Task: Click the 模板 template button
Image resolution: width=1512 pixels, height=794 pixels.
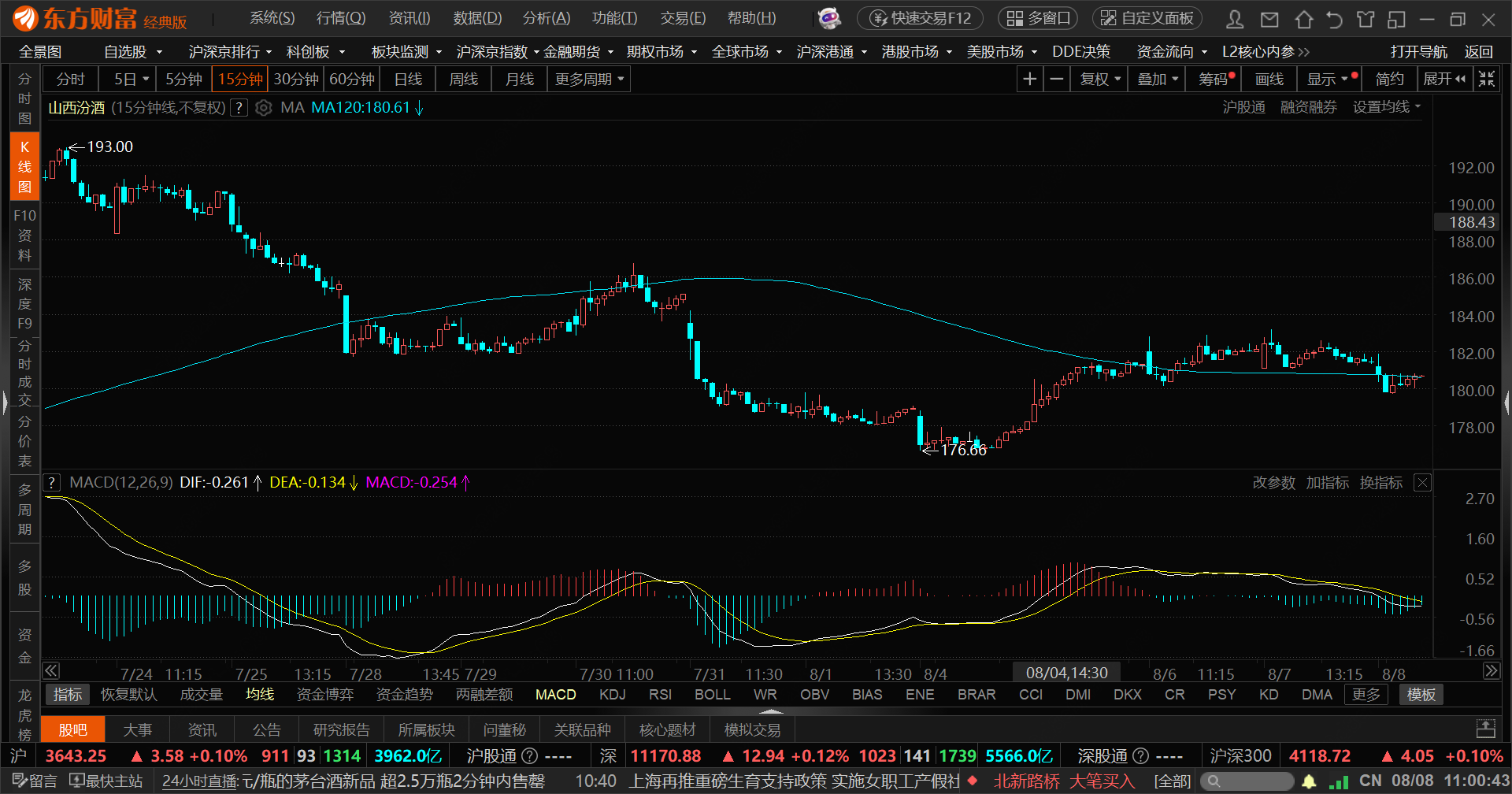Action: [x=1421, y=695]
